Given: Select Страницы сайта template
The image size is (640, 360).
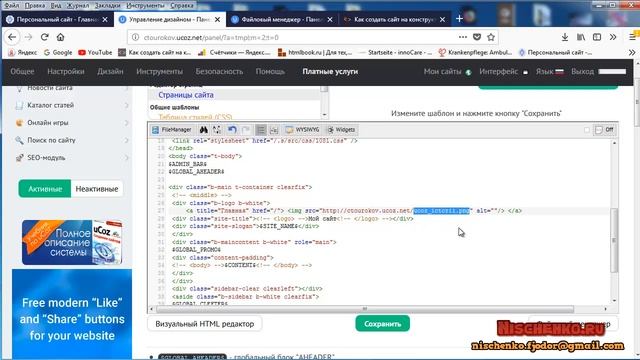Looking at the screenshot, I should 186,95.
